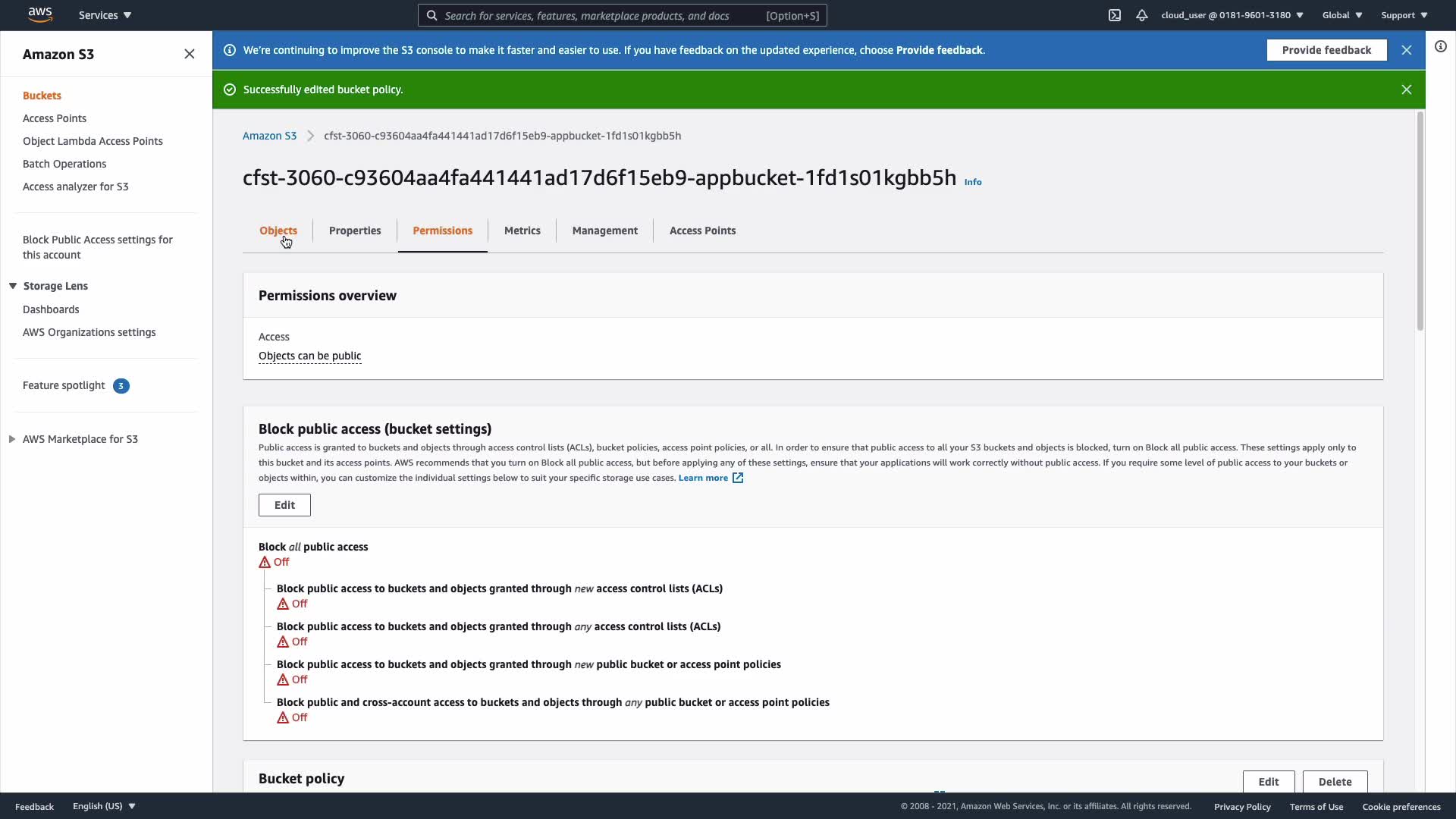The width and height of the screenshot is (1456, 819).
Task: Dismiss the blue feedback info banner
Action: [x=1407, y=50]
